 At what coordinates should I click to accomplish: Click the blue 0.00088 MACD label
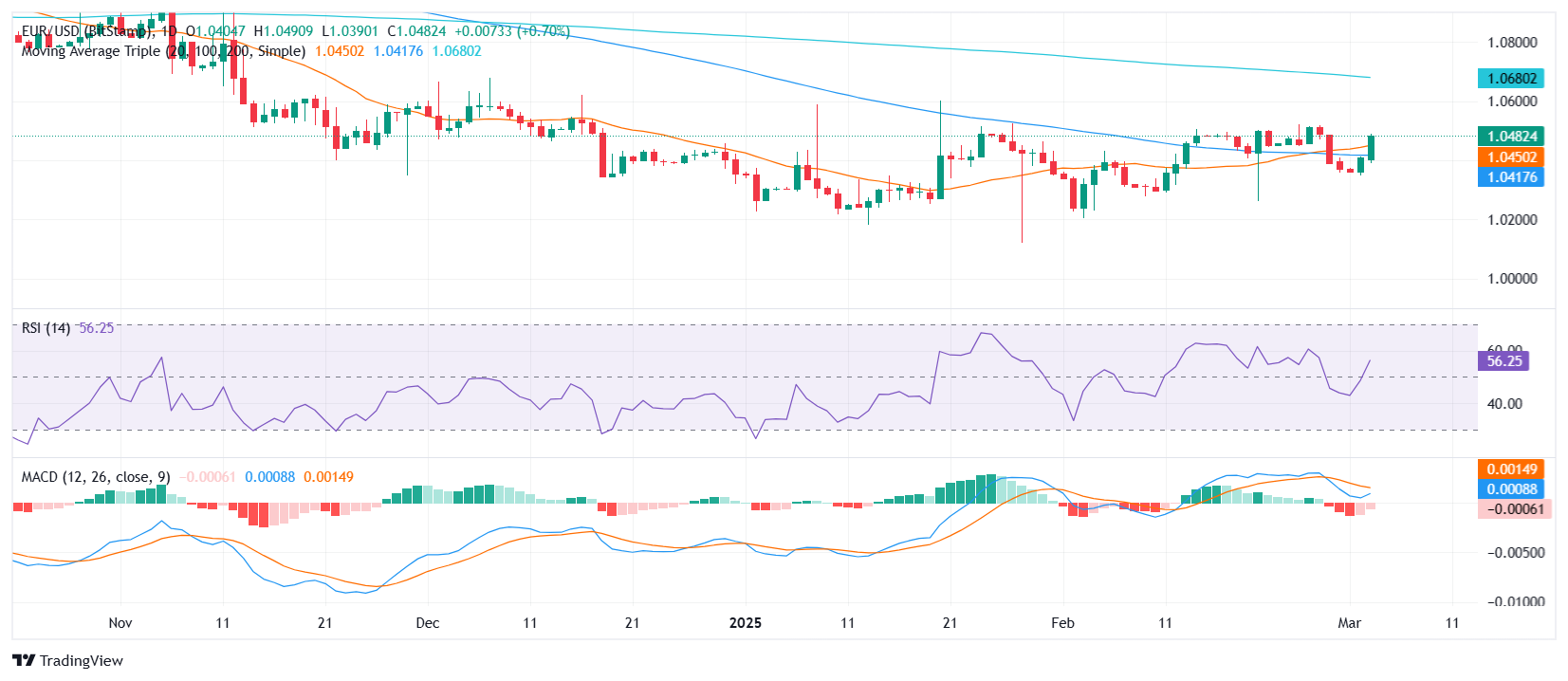click(x=1511, y=489)
